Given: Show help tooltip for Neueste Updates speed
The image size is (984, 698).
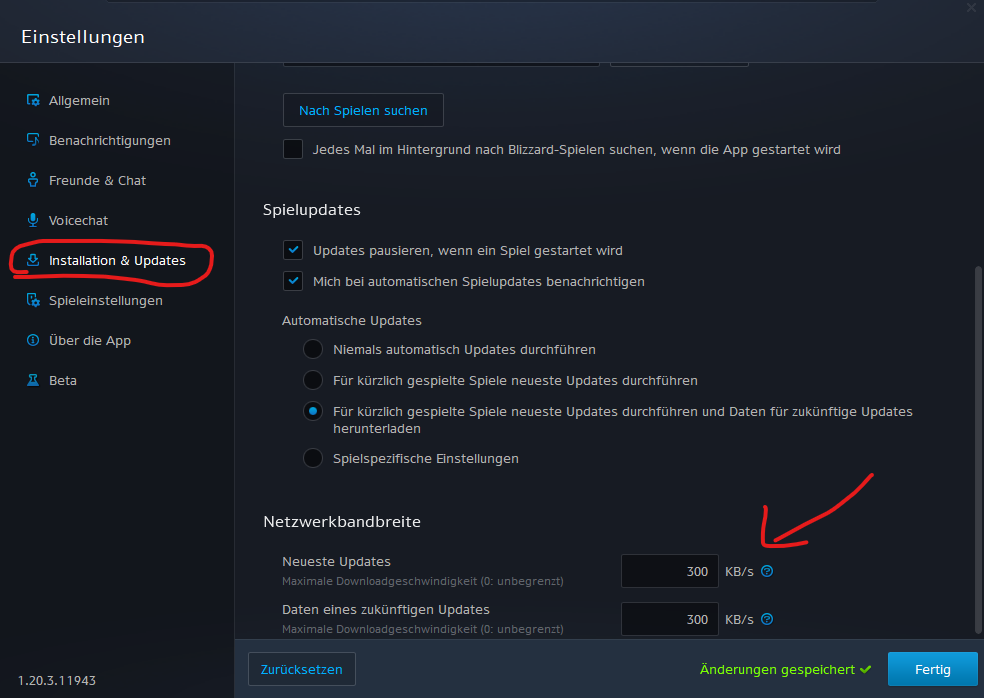Looking at the screenshot, I should point(767,571).
